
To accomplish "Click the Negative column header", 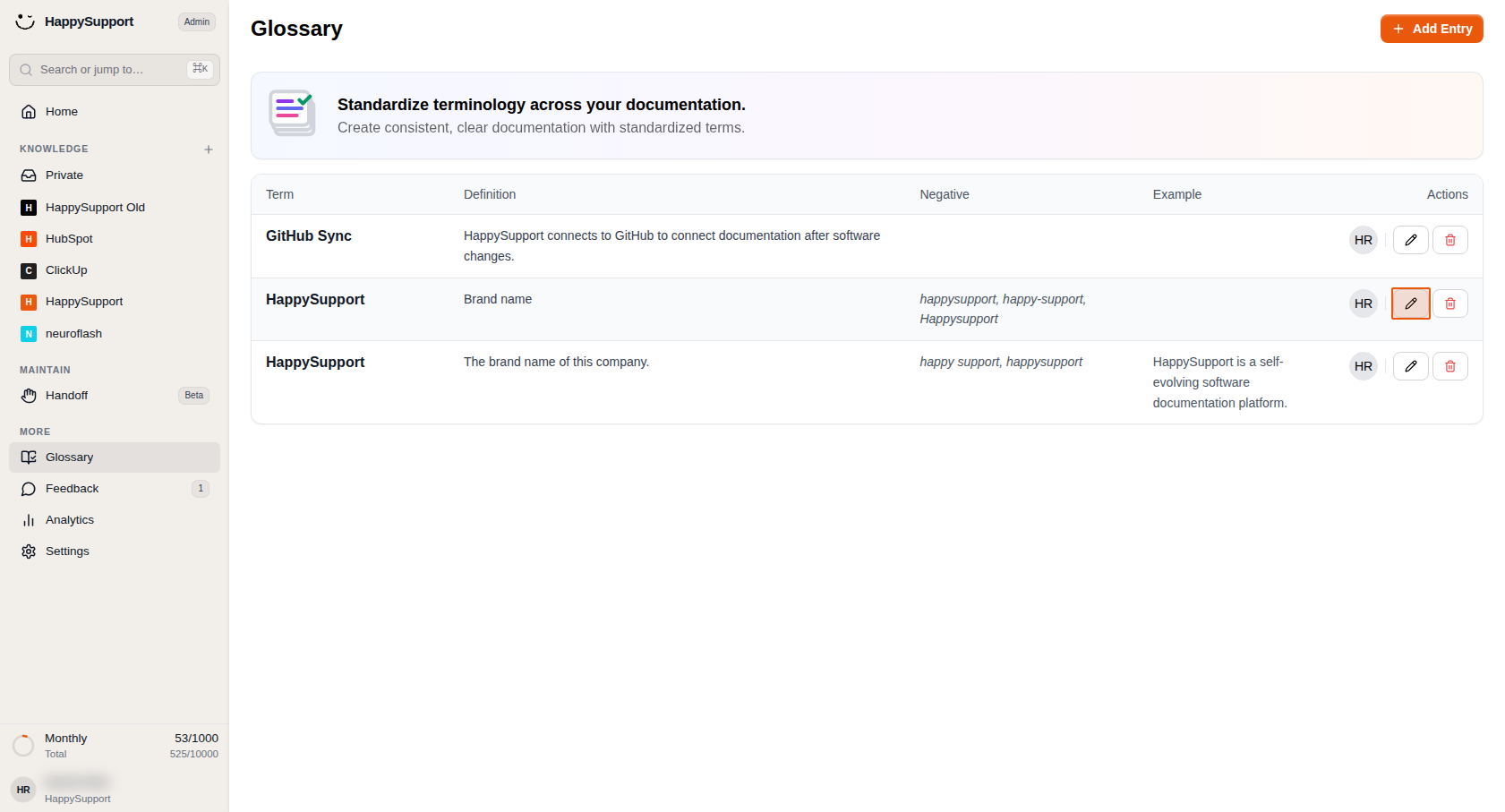I will 945,194.
